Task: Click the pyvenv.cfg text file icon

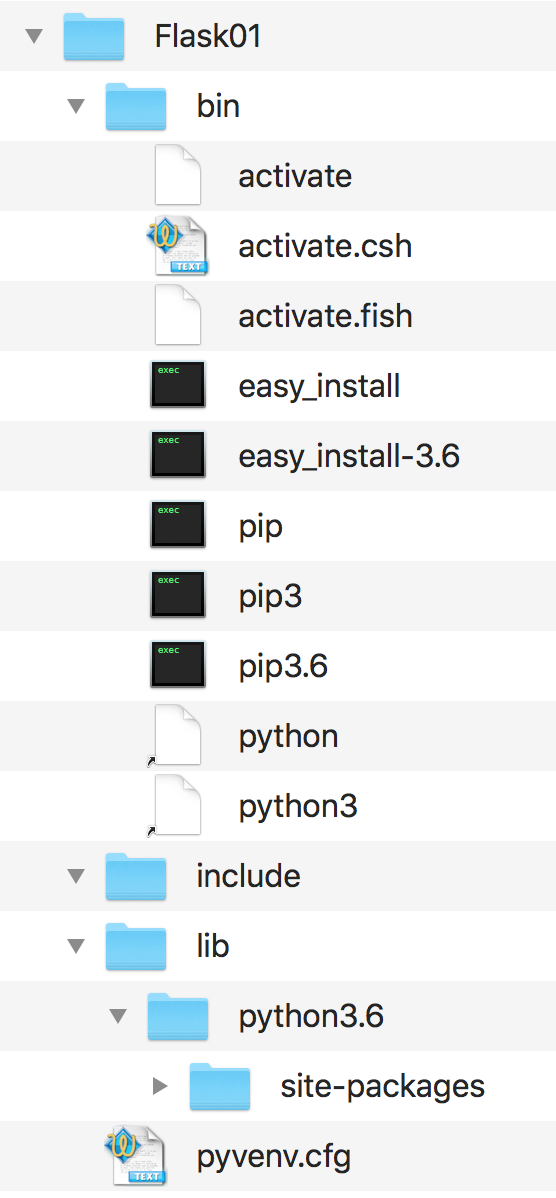Action: (135, 1155)
